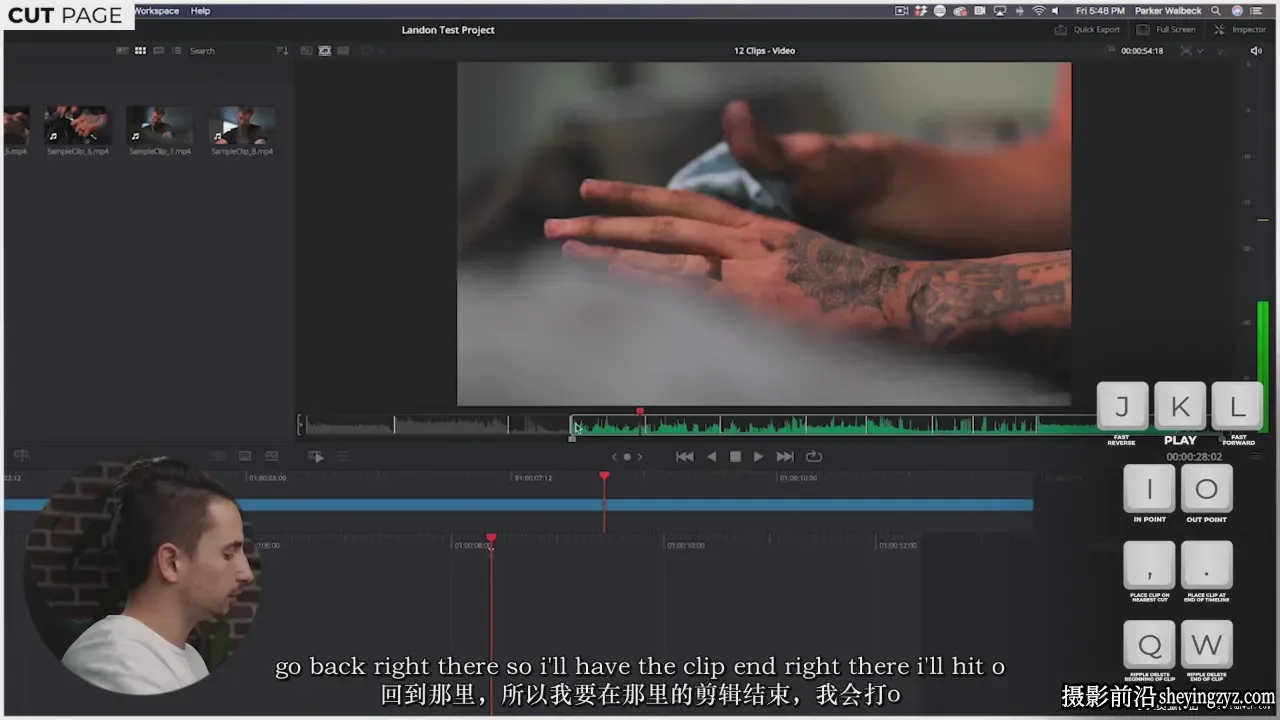This screenshot has height=720, width=1280.
Task: Click the jog control below the viewer
Action: coord(627,457)
